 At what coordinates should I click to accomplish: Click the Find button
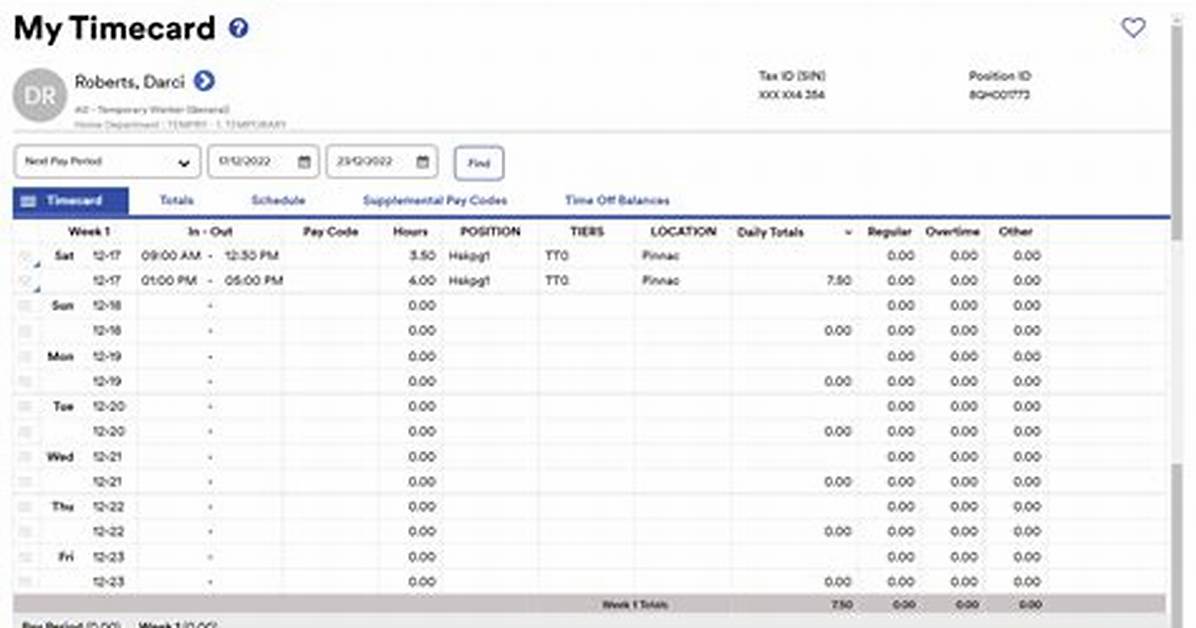click(479, 163)
